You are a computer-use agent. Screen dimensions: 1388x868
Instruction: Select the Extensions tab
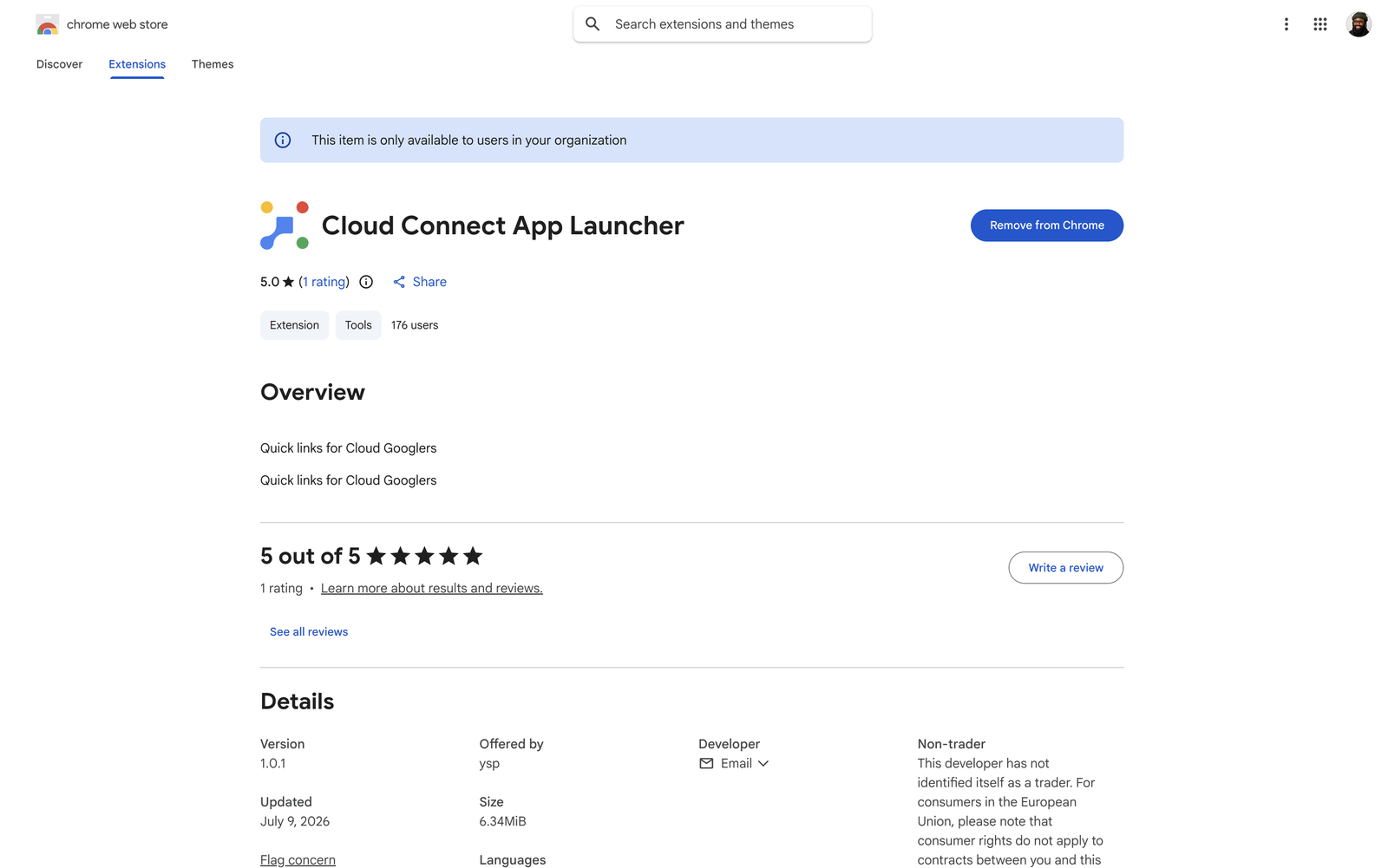[x=137, y=64]
